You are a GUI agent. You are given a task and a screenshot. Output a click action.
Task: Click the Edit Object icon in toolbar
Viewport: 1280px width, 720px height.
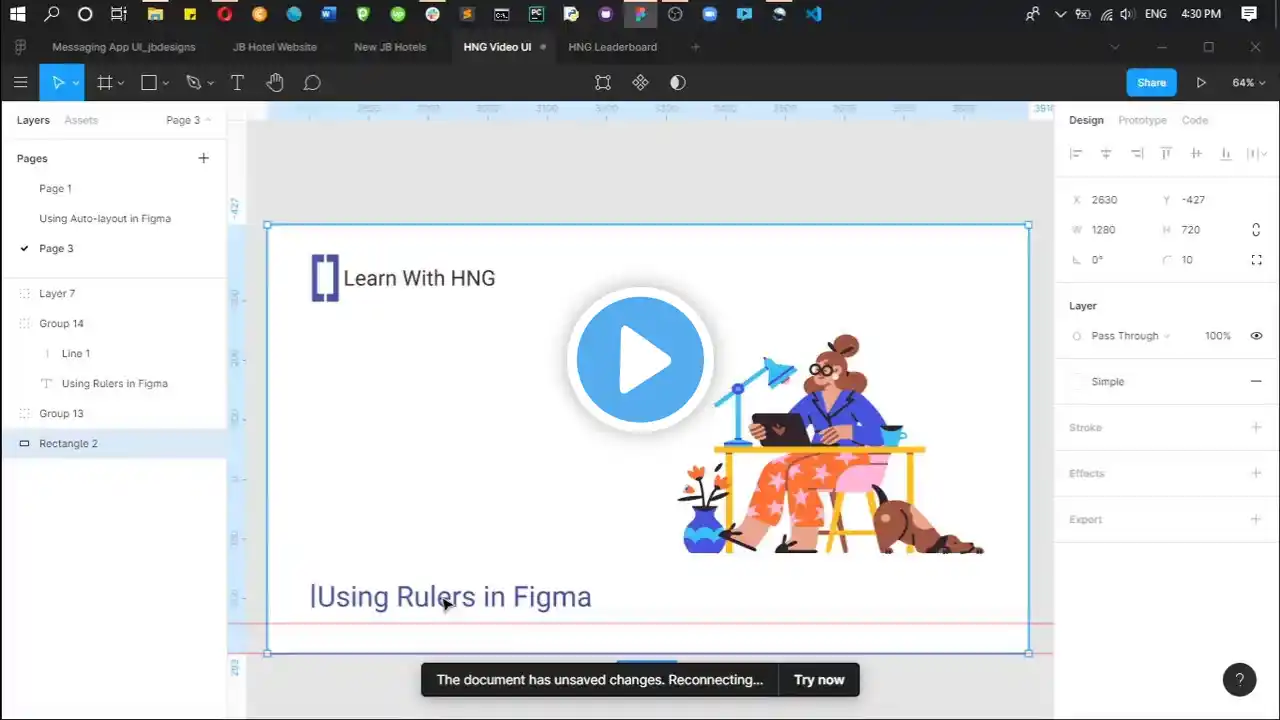click(603, 83)
